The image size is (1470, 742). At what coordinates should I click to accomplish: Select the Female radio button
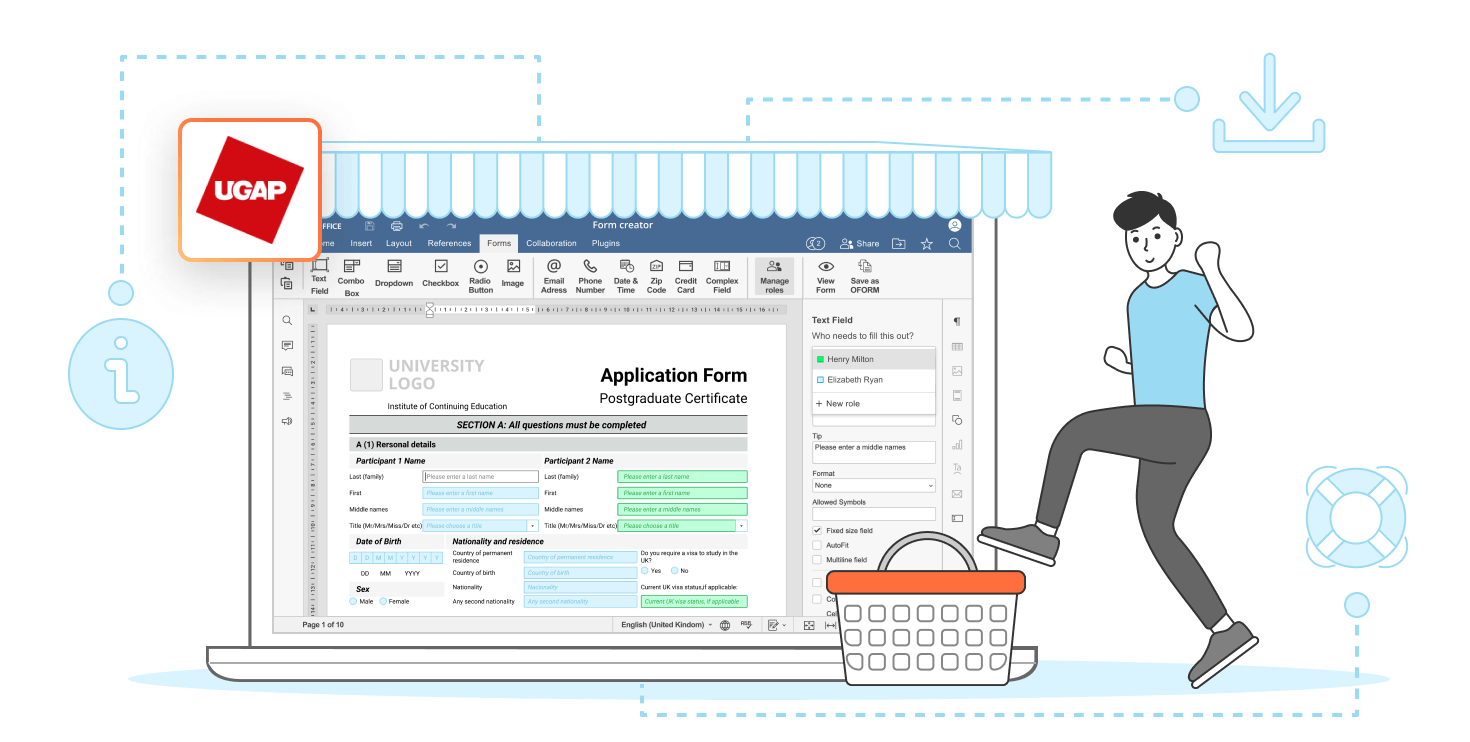point(382,601)
